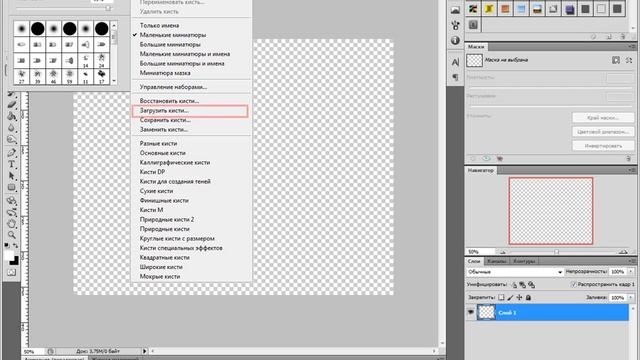Select the Pen tool
This screenshot has height=360, width=640.
coord(11,153)
